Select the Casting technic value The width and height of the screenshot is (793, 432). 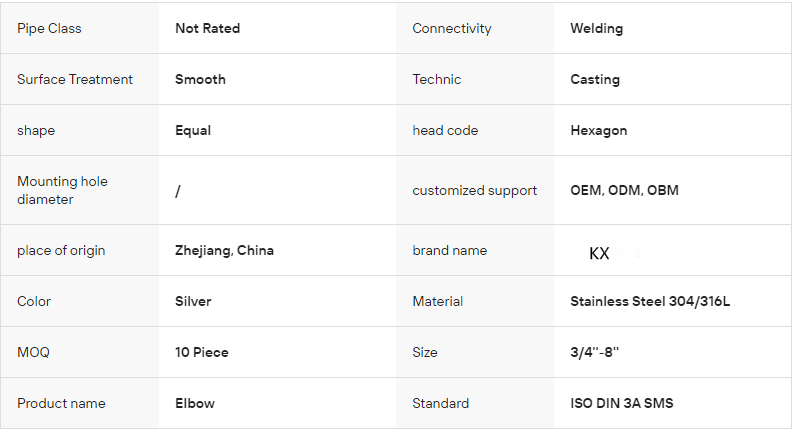coord(595,79)
